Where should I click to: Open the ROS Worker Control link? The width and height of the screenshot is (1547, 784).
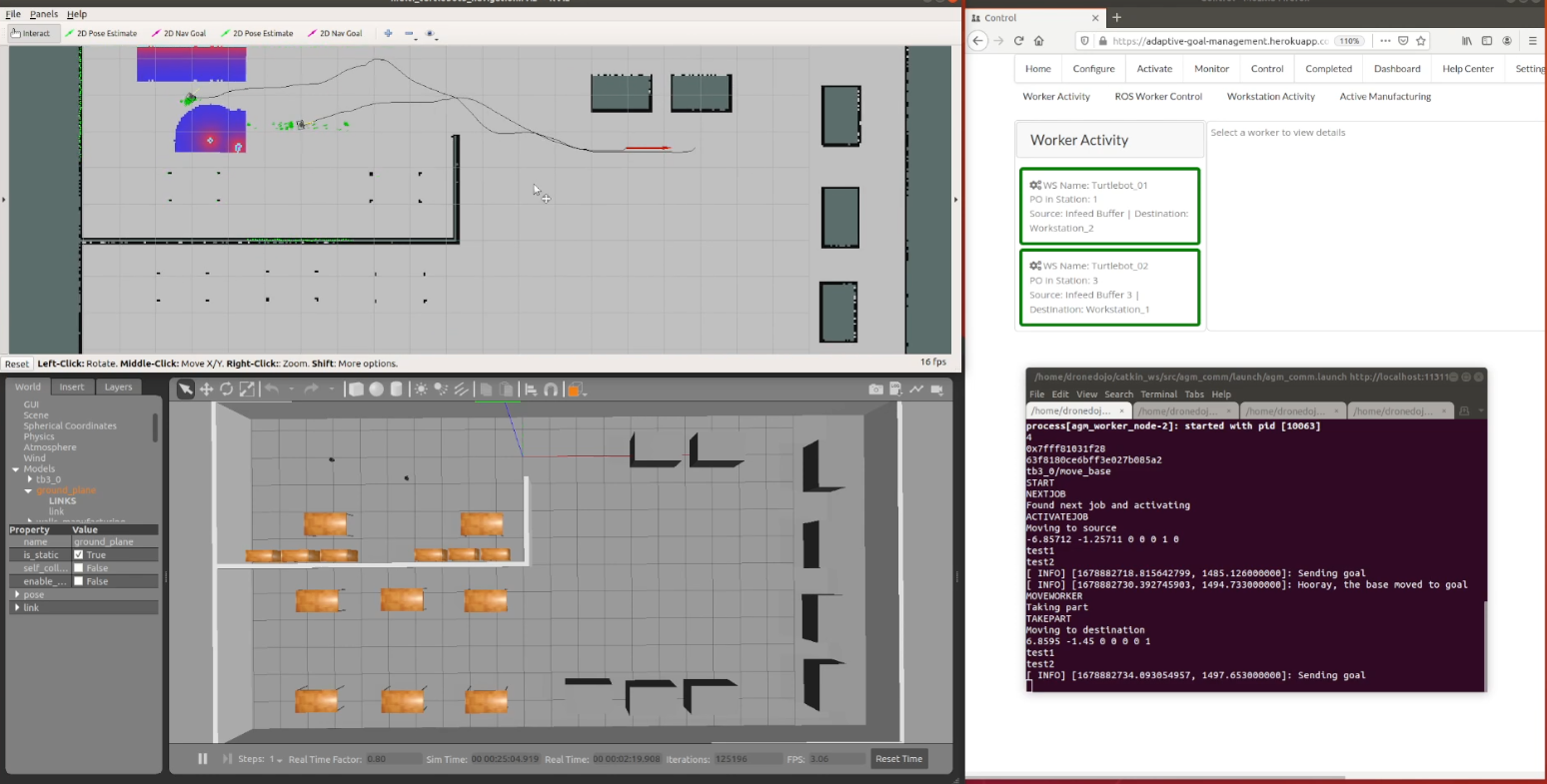click(x=1157, y=97)
